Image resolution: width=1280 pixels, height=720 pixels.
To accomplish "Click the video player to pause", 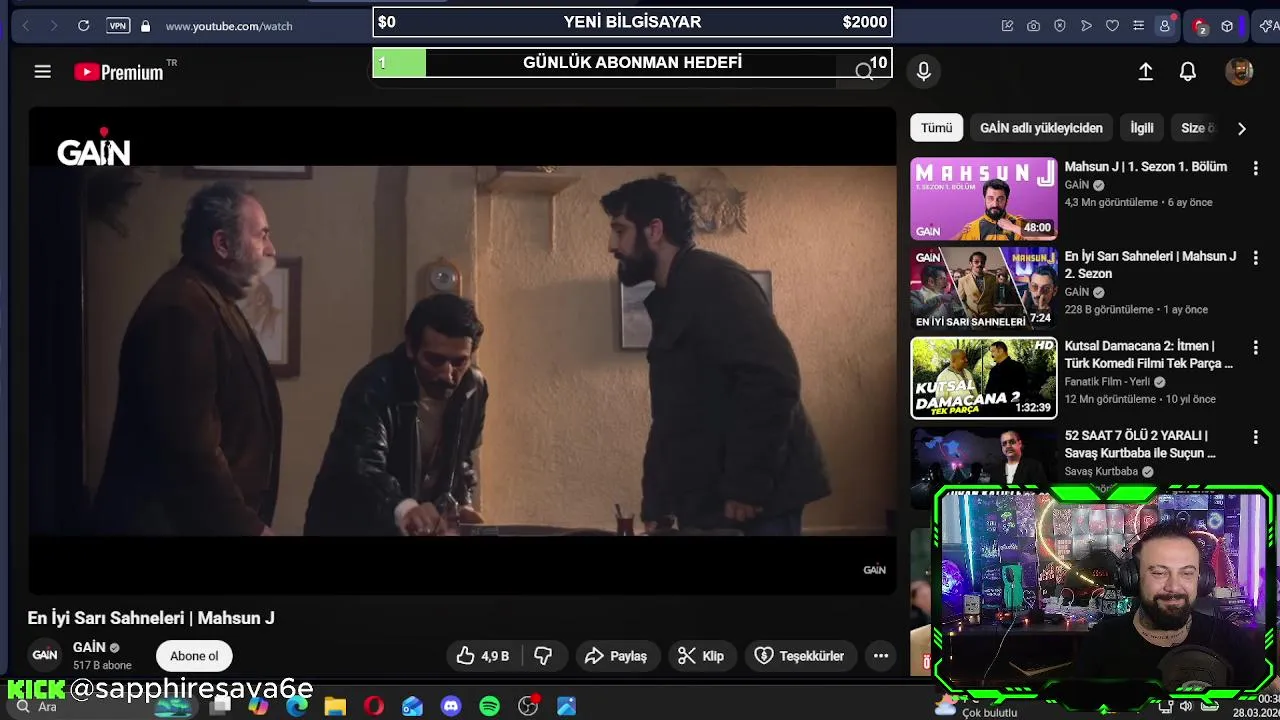I will pos(462,350).
